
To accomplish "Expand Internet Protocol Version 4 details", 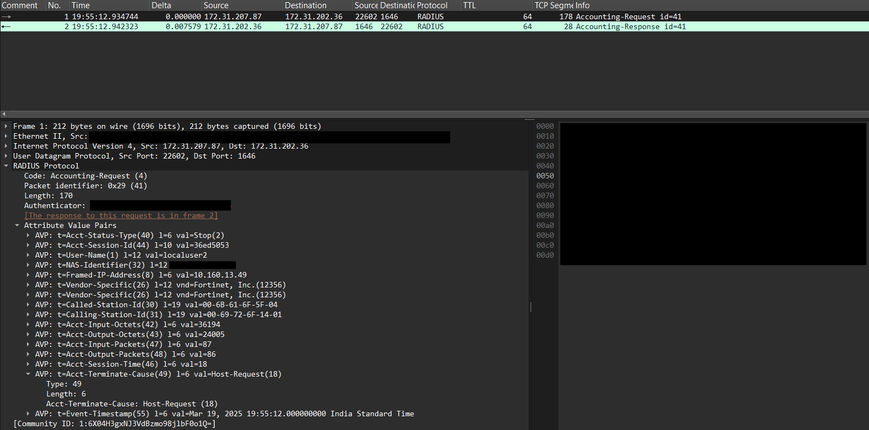I will click(6, 146).
